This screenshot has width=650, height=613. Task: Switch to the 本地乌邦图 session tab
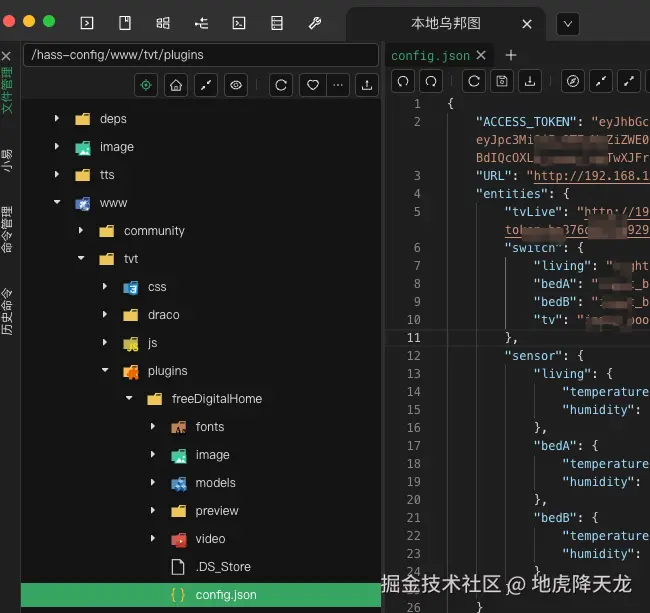pyautogui.click(x=446, y=24)
